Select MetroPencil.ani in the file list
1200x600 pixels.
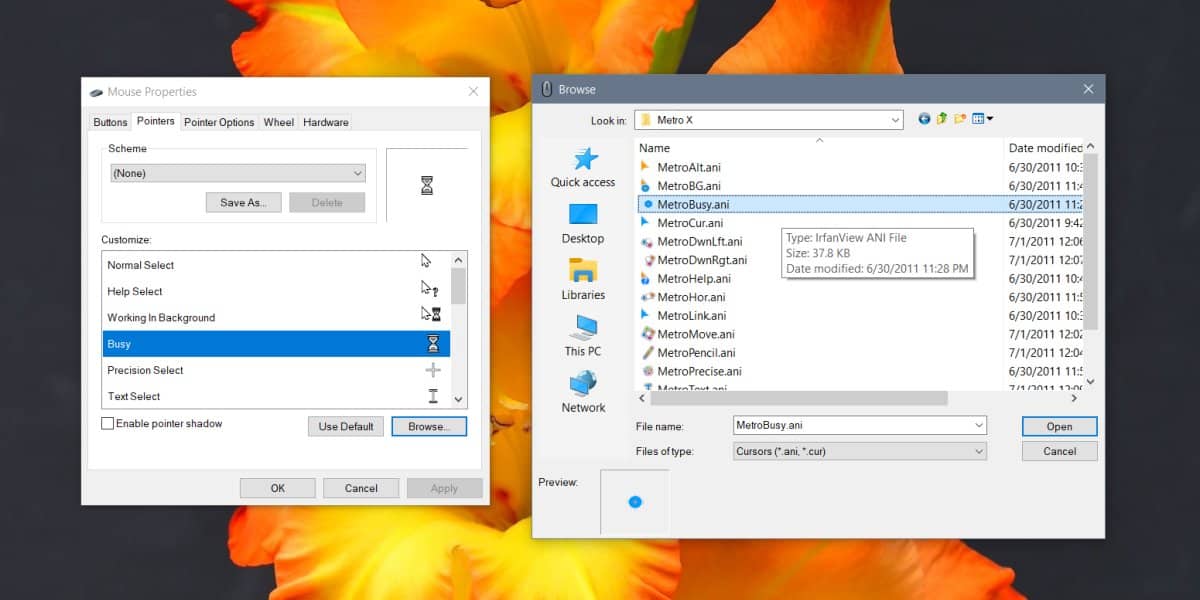(x=702, y=352)
